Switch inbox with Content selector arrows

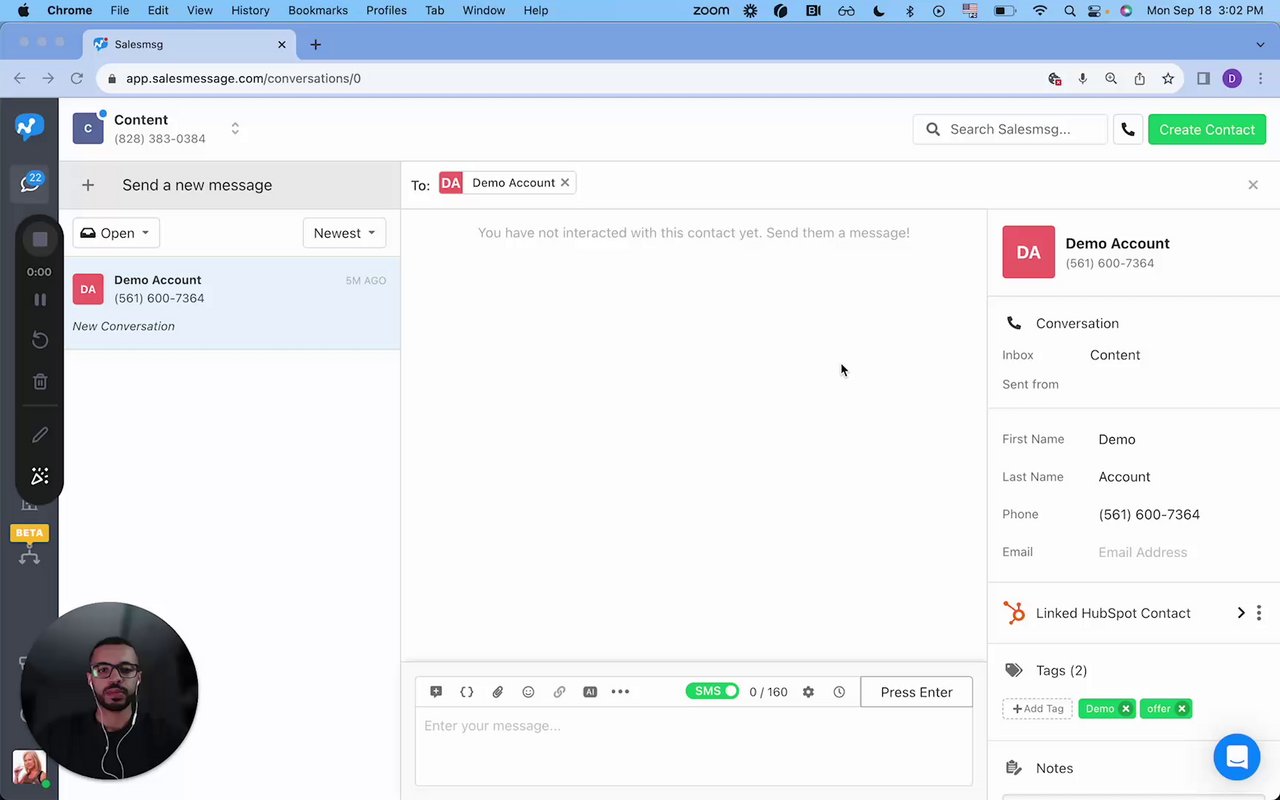tap(235, 129)
